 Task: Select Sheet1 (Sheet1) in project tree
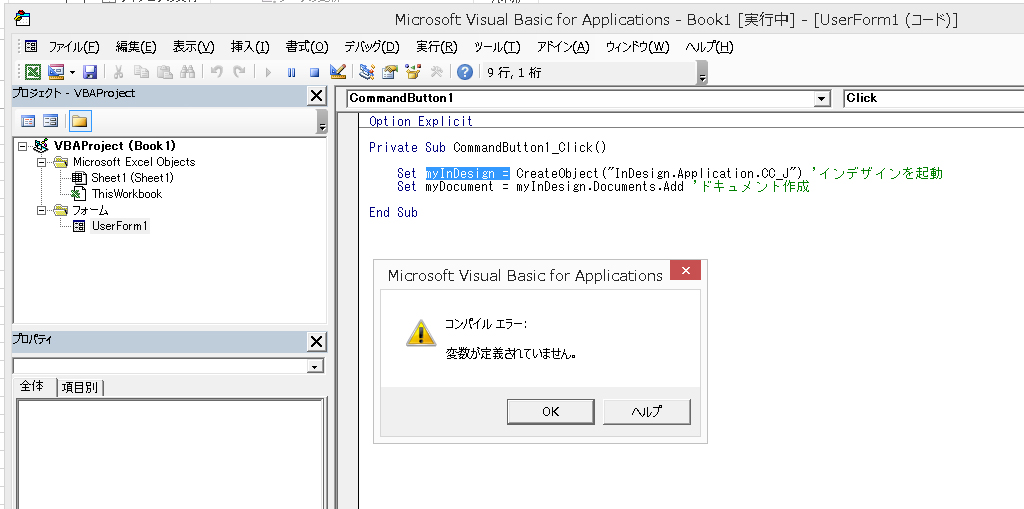(x=133, y=178)
